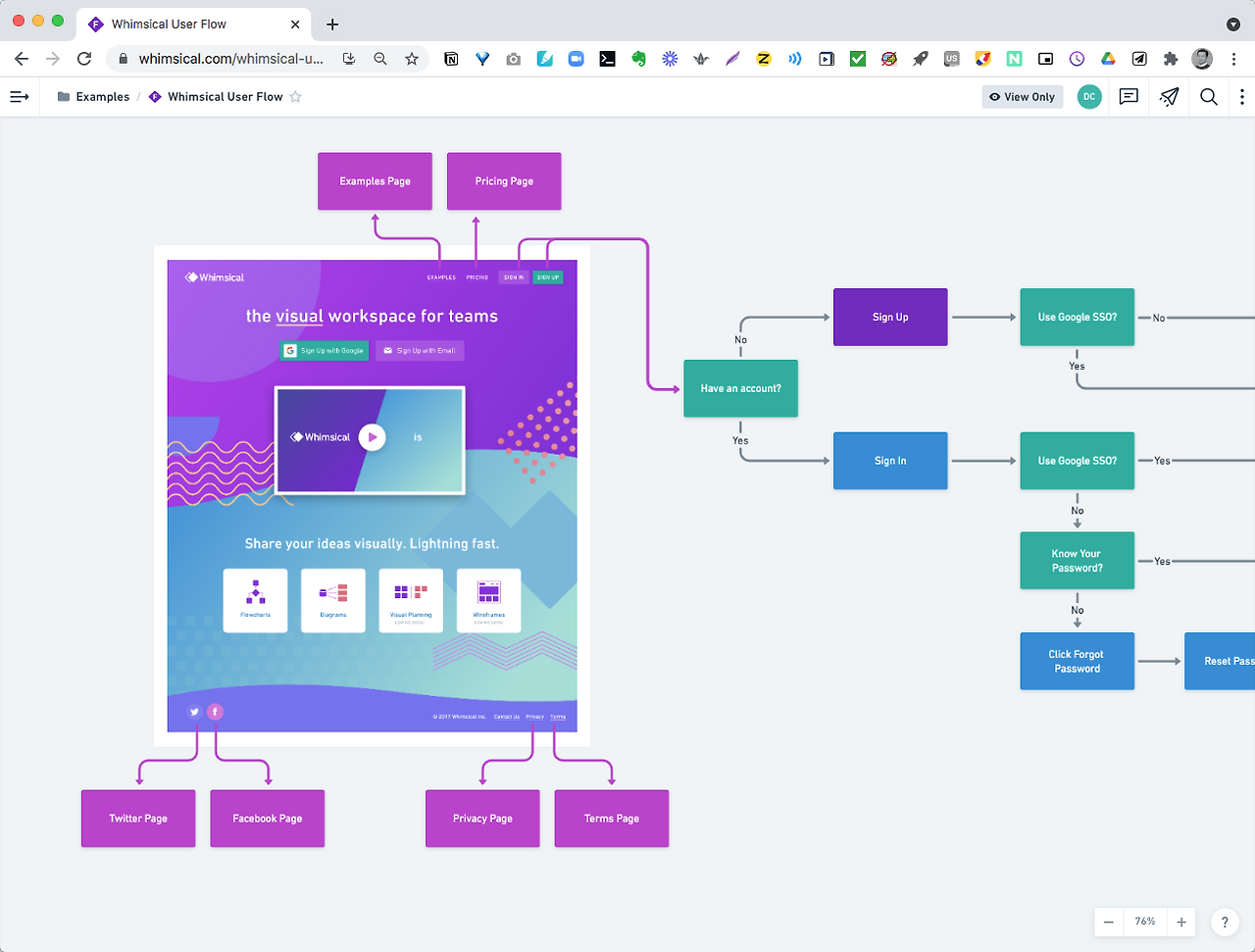Viewport: 1255px width, 952px height.
Task: Open the Whimsical sidebar menu icon
Action: [x=19, y=97]
